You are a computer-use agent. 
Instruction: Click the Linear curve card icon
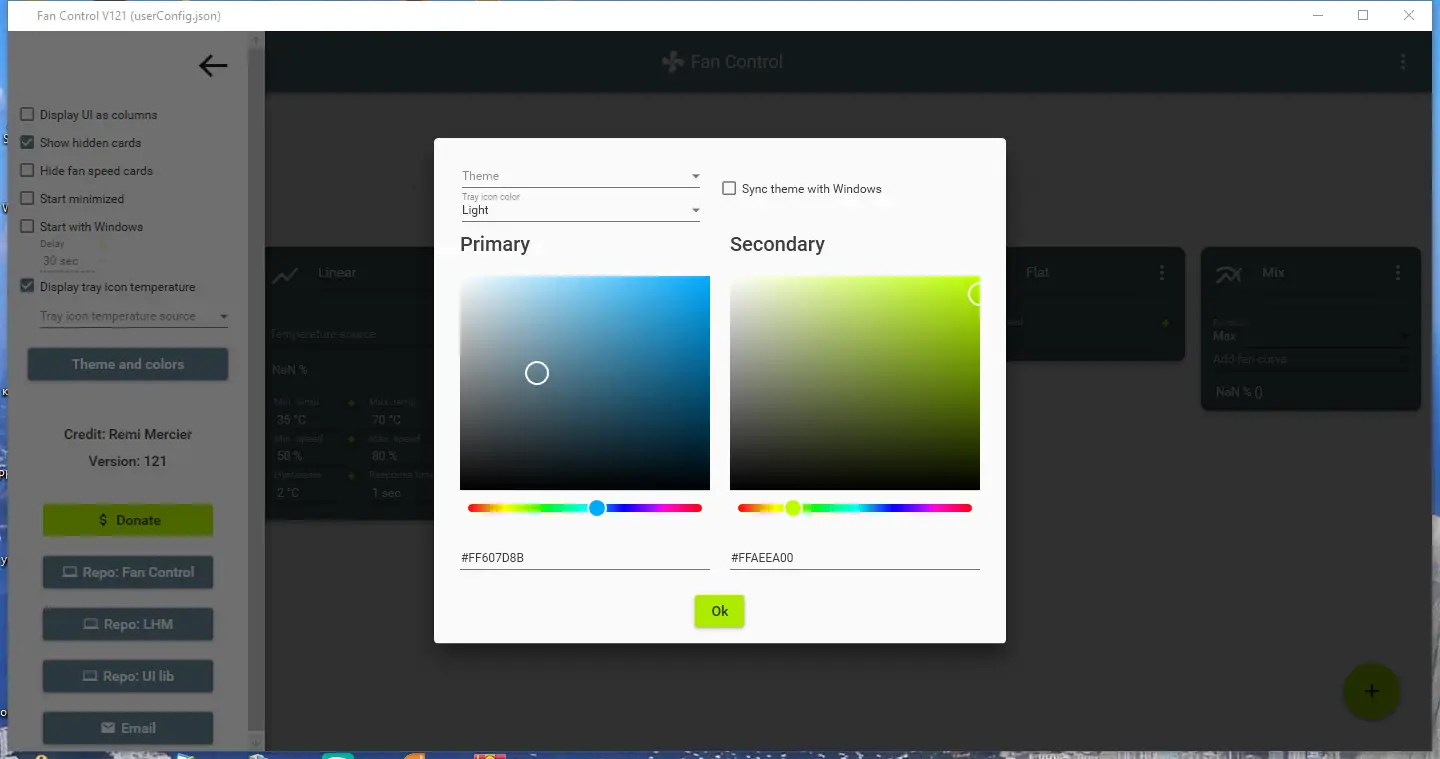click(286, 275)
